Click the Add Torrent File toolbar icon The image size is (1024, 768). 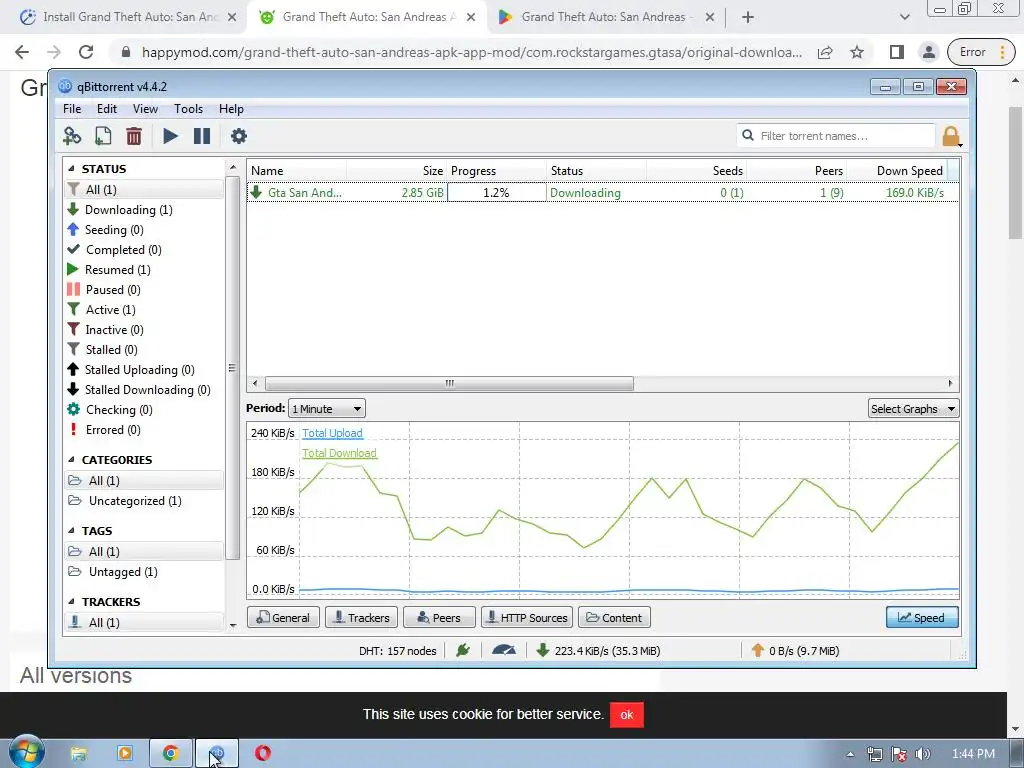point(103,136)
